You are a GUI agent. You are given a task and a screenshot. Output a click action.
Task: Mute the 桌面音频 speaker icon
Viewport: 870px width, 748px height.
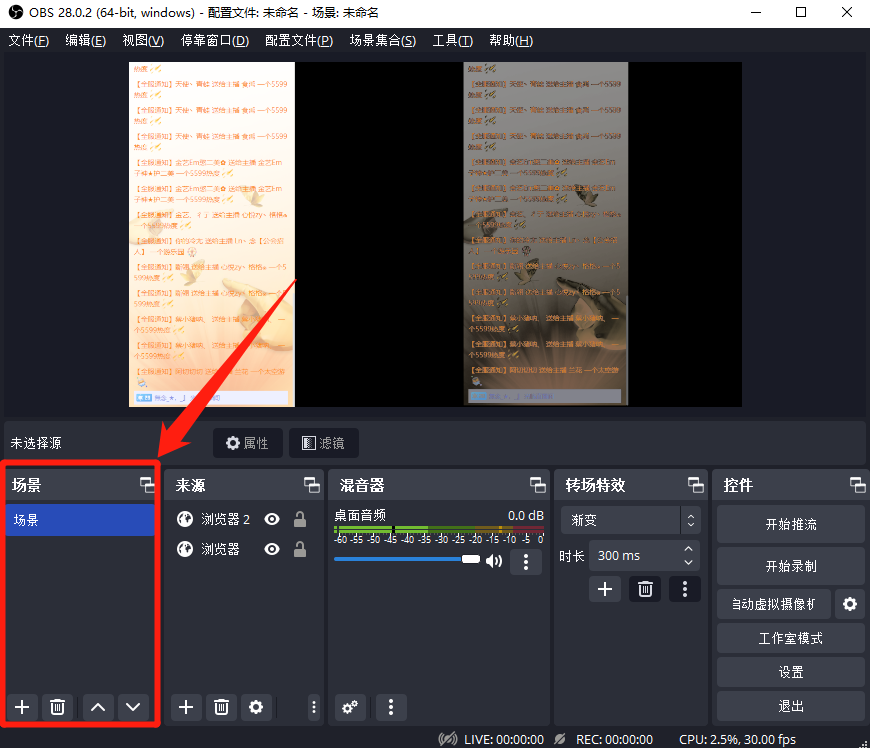coord(494,561)
